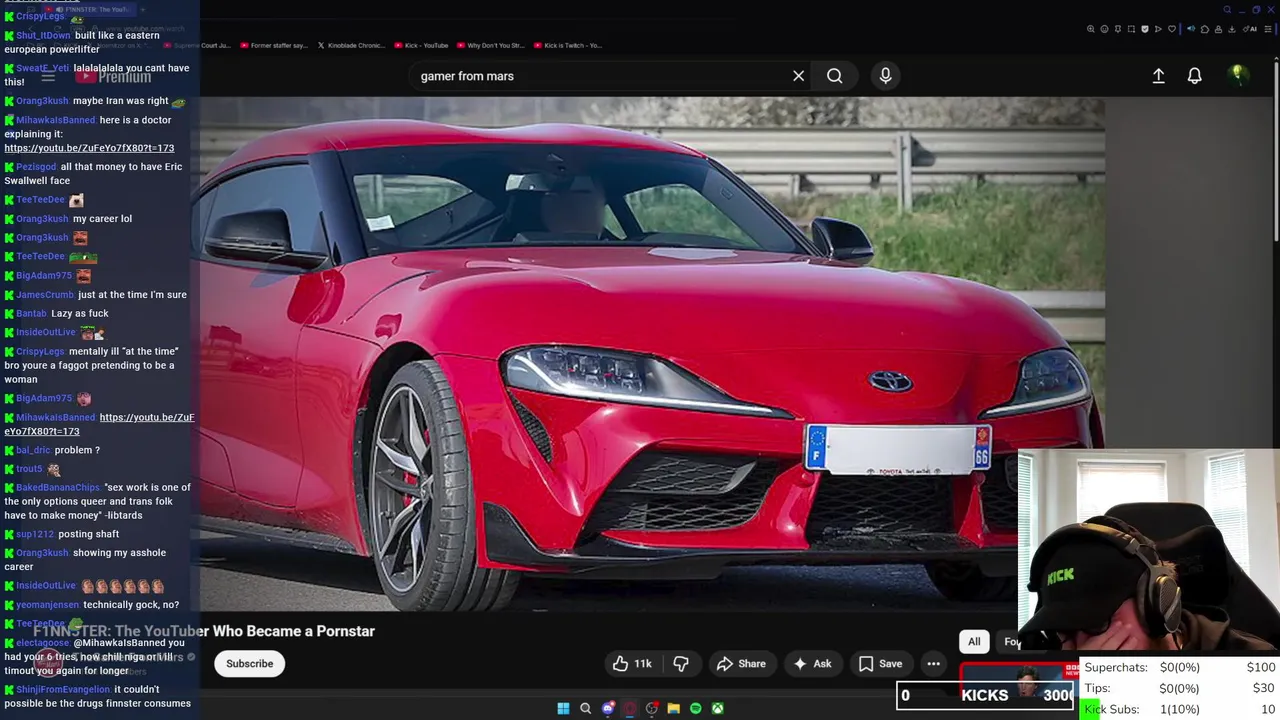Open YouTube notifications bell
Viewport: 1280px width, 720px height.
pos(1194,76)
